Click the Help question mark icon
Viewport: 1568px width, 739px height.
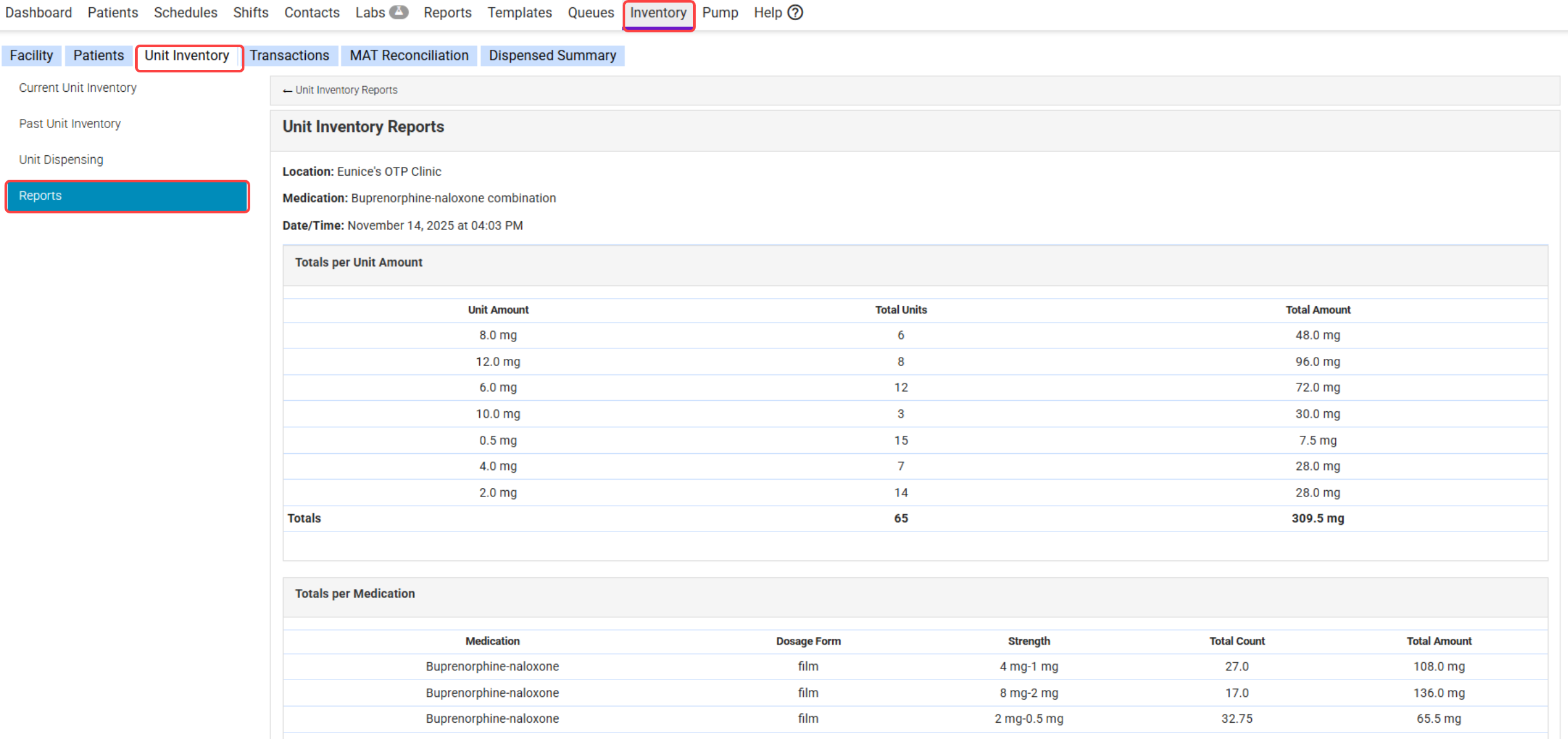(795, 12)
